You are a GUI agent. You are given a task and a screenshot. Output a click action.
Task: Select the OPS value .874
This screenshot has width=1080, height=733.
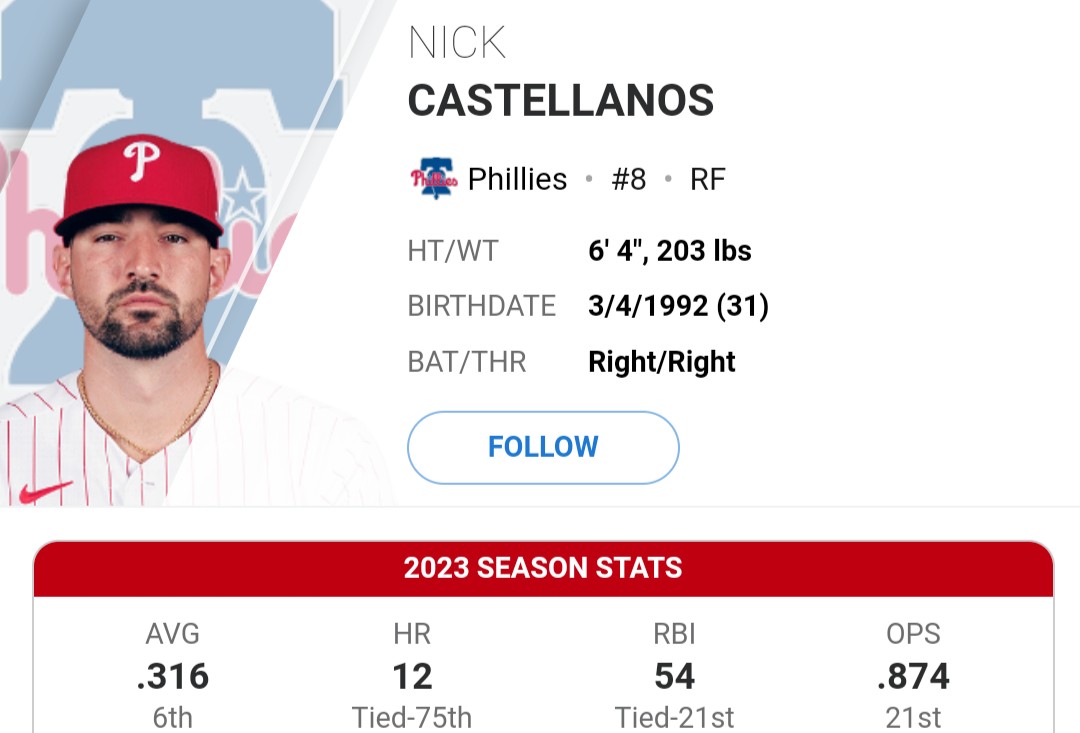[x=913, y=677]
